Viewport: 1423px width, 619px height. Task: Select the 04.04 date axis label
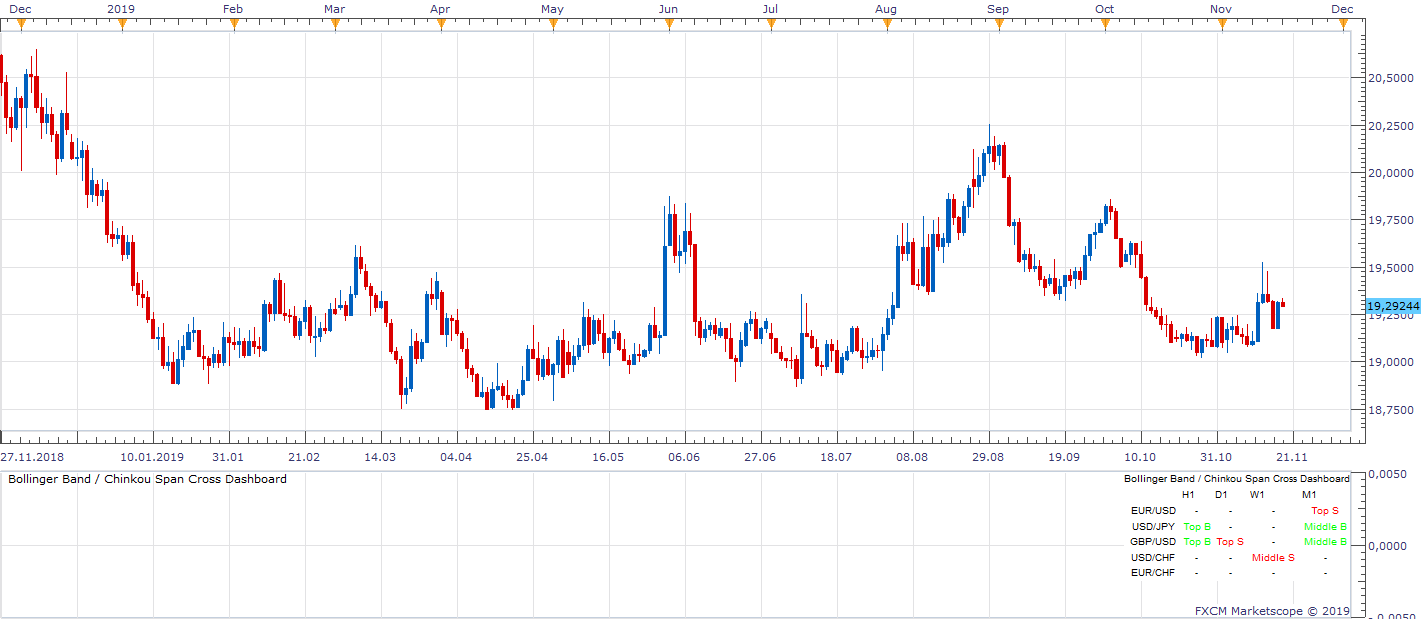(456, 456)
